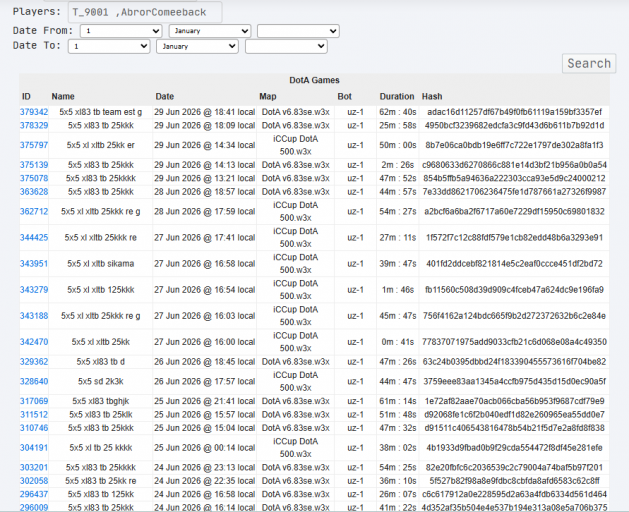
Task: Open game ID 344425 link
Action: click(x=34, y=237)
